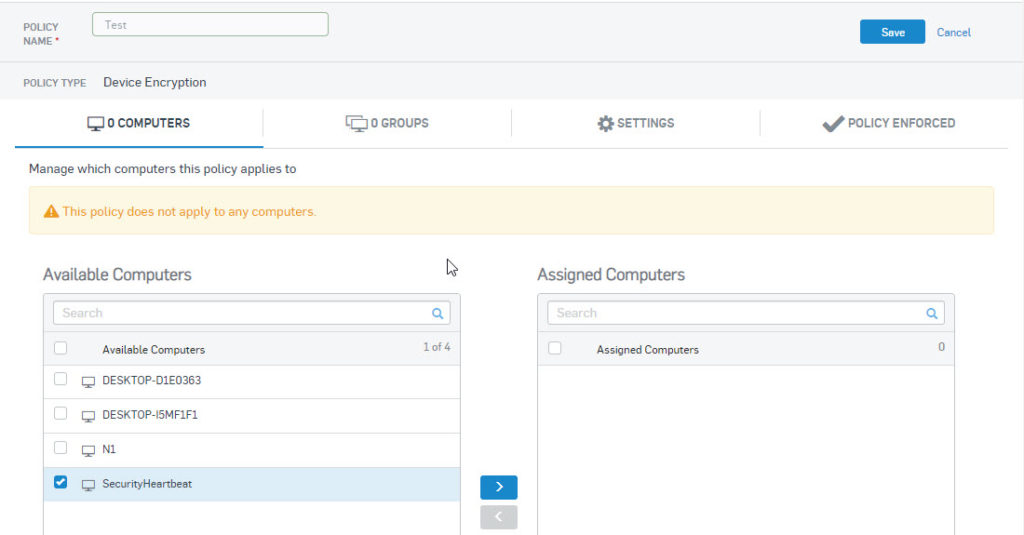The height and width of the screenshot is (535, 1024).
Task: Save the policy with the Save button
Action: (x=892, y=32)
